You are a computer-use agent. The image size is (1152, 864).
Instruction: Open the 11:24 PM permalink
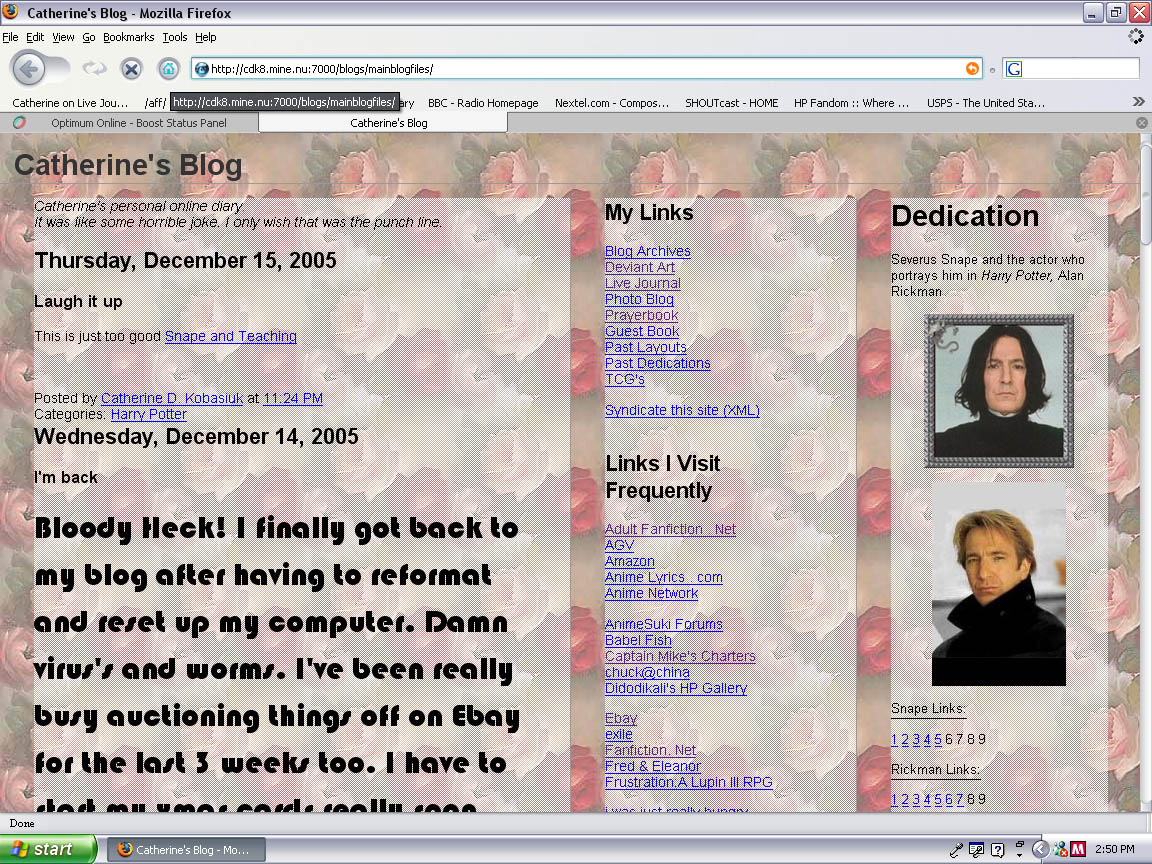pyautogui.click(x=292, y=397)
